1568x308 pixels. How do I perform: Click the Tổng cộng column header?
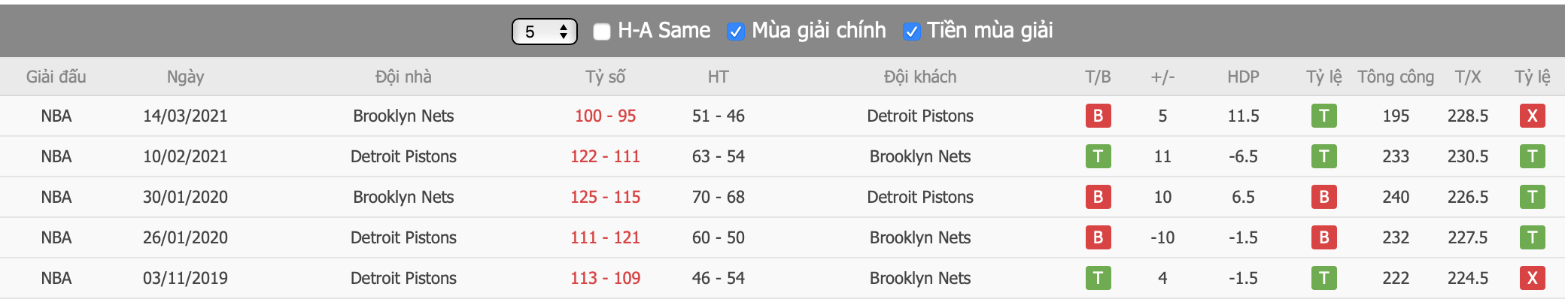pyautogui.click(x=1396, y=77)
